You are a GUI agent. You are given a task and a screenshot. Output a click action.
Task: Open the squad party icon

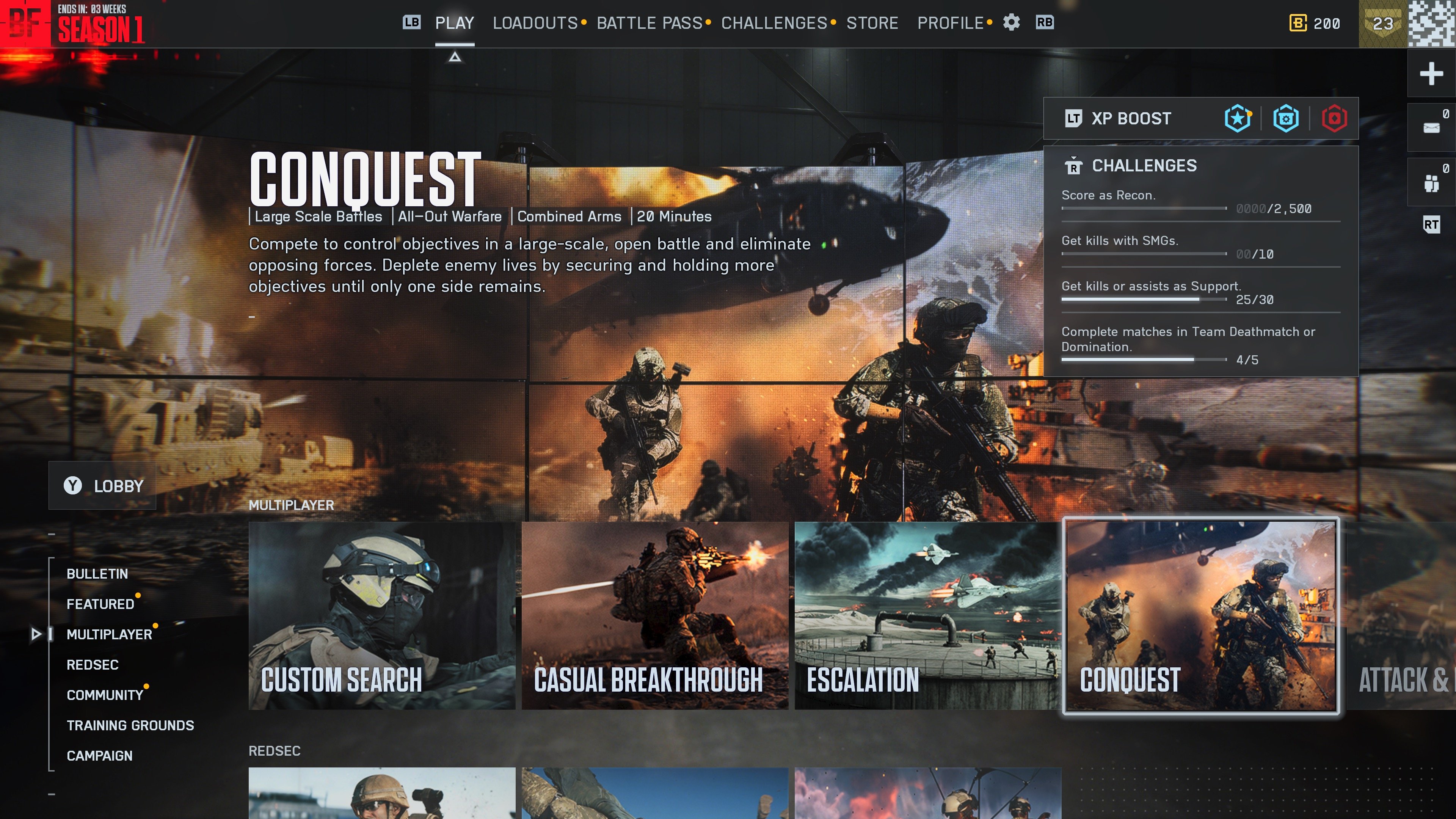[1431, 182]
